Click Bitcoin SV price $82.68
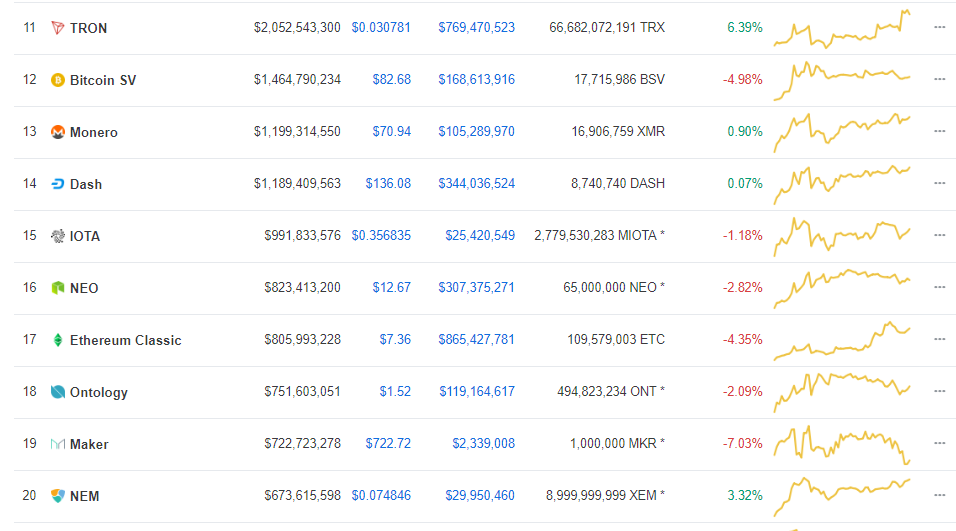The height and width of the screenshot is (531, 956). (x=391, y=79)
